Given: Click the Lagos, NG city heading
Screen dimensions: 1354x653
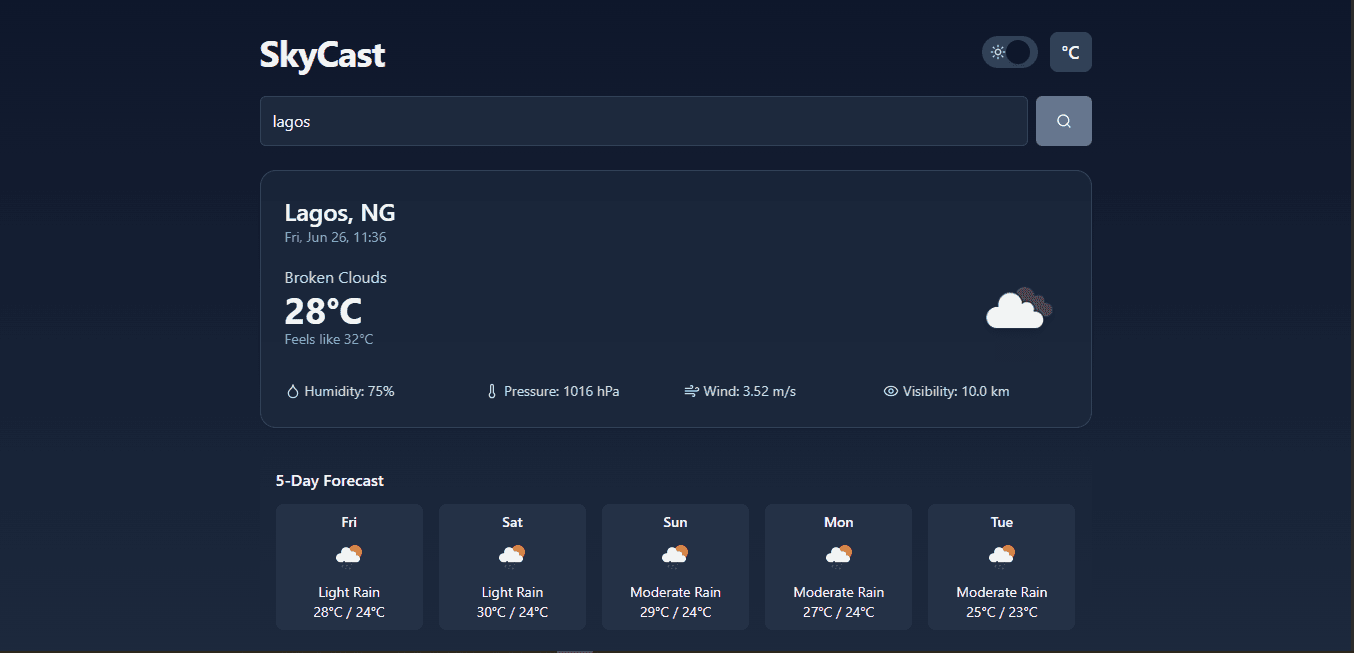Looking at the screenshot, I should point(340,213).
